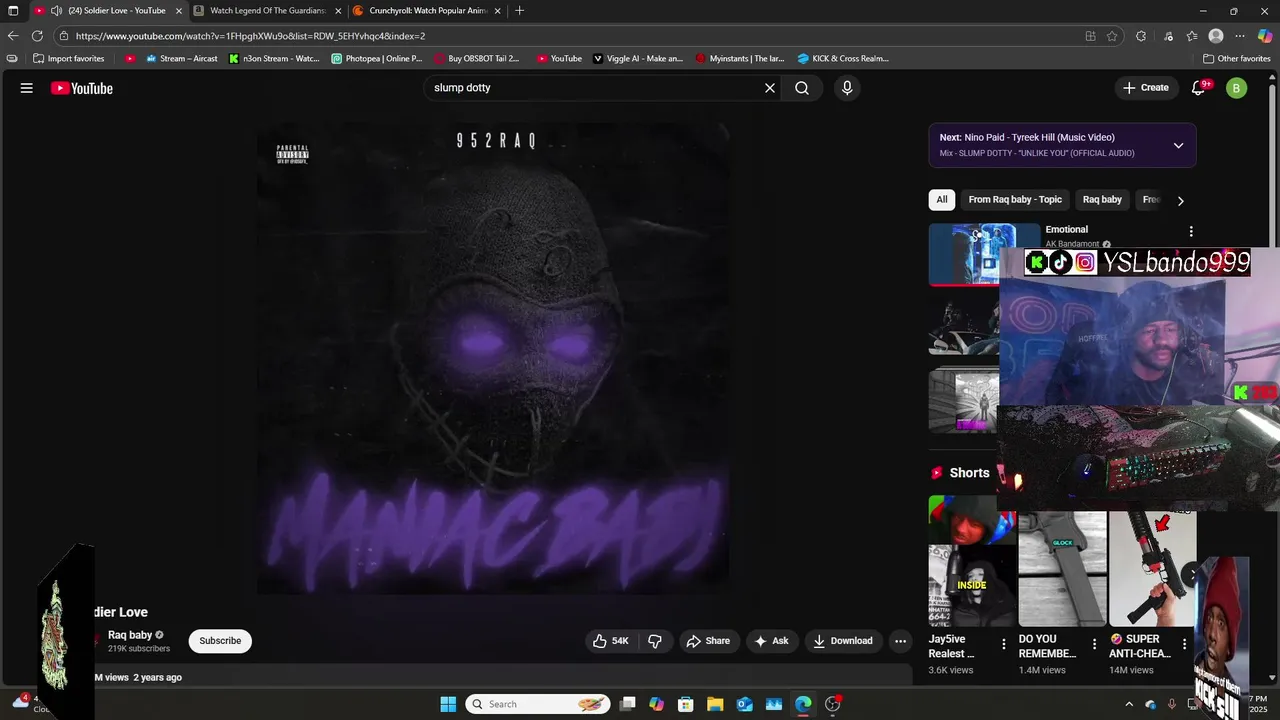
Task: Open a new browser tab
Action: [x=519, y=11]
